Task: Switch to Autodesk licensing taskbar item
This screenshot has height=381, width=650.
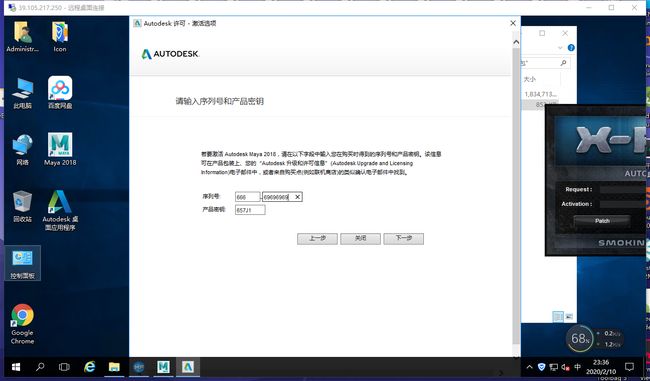Action: point(188,367)
